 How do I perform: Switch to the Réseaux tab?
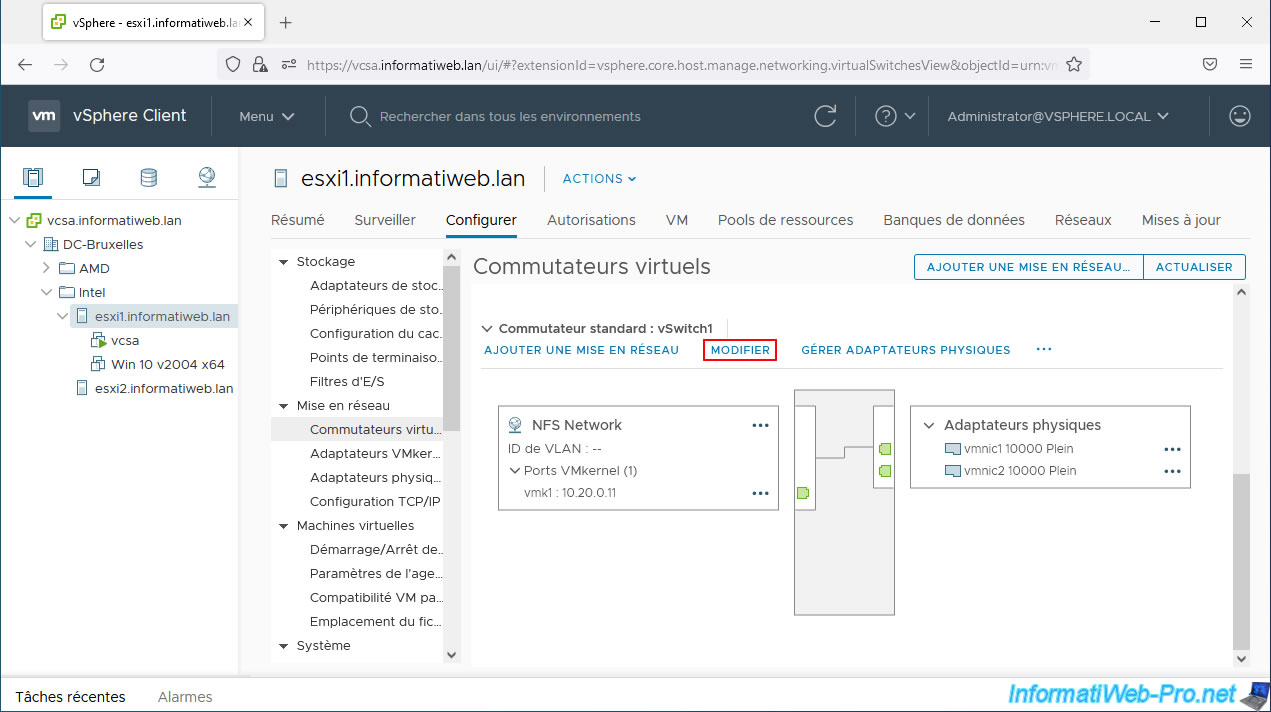click(1083, 220)
